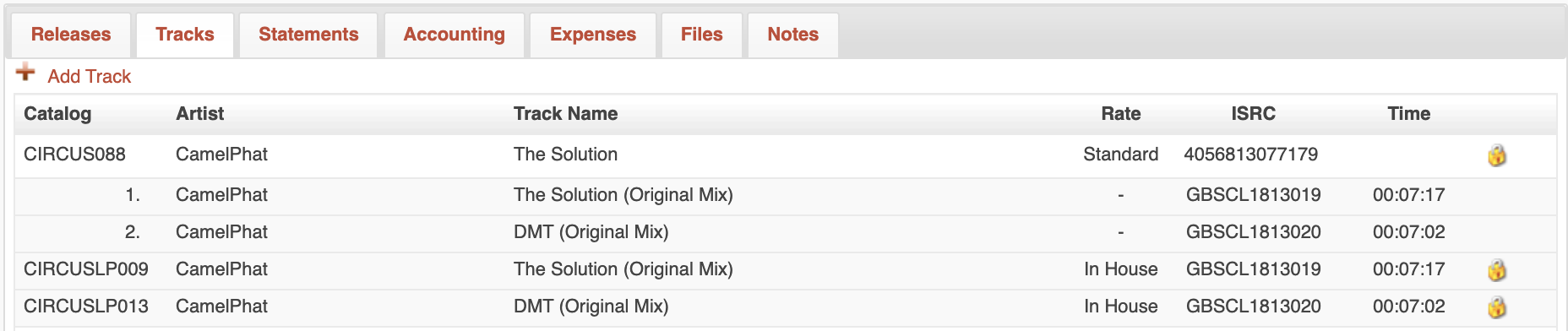Open the Statements tab
The image size is (1568, 331).
(x=308, y=35)
